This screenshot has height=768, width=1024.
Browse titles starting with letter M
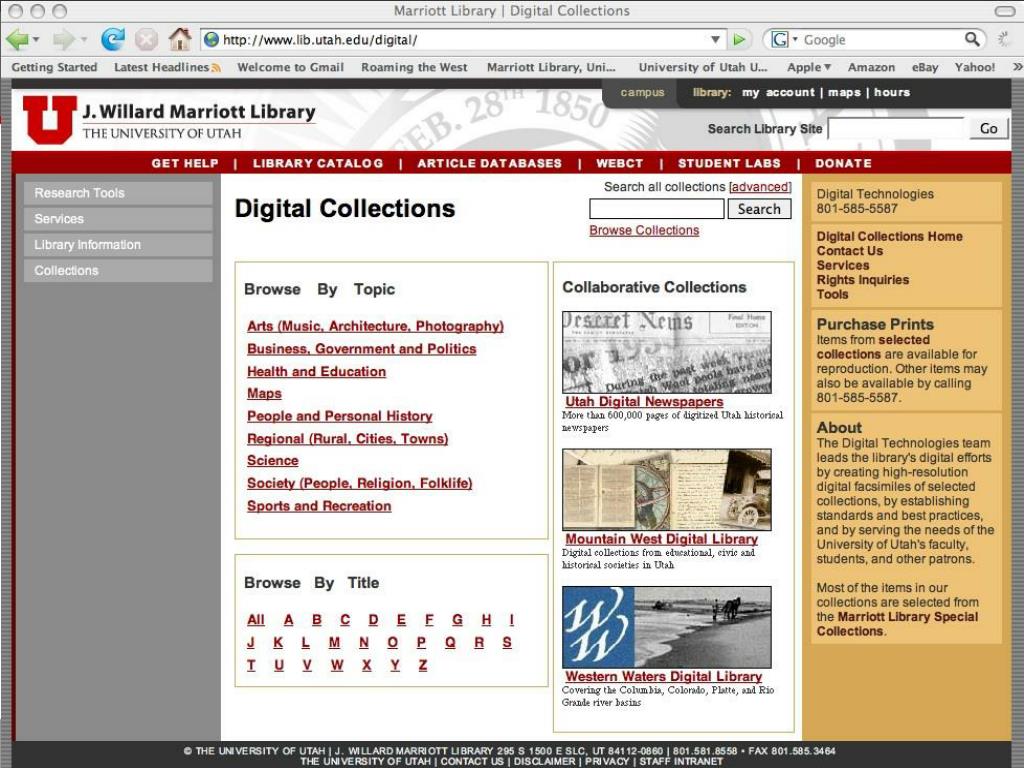(x=334, y=643)
